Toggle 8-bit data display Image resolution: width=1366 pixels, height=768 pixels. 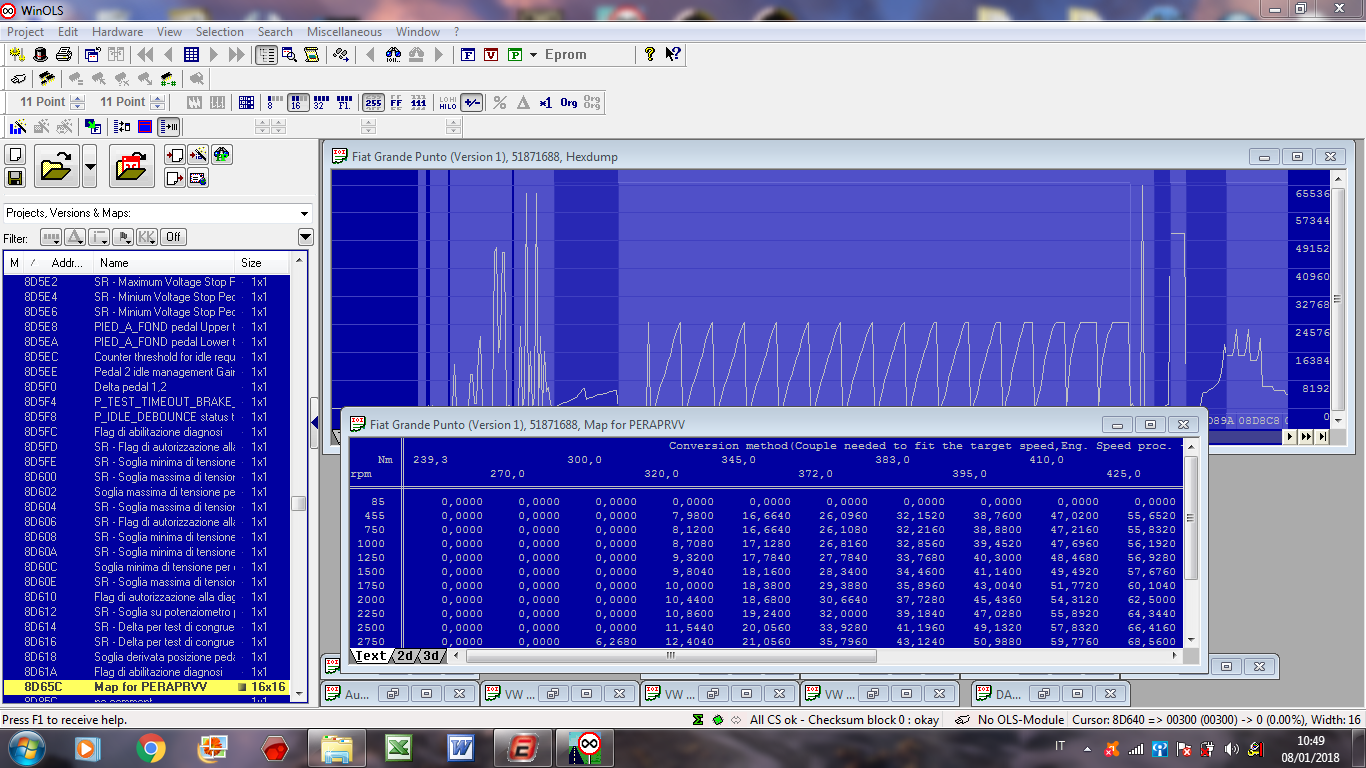pyautogui.click(x=273, y=102)
